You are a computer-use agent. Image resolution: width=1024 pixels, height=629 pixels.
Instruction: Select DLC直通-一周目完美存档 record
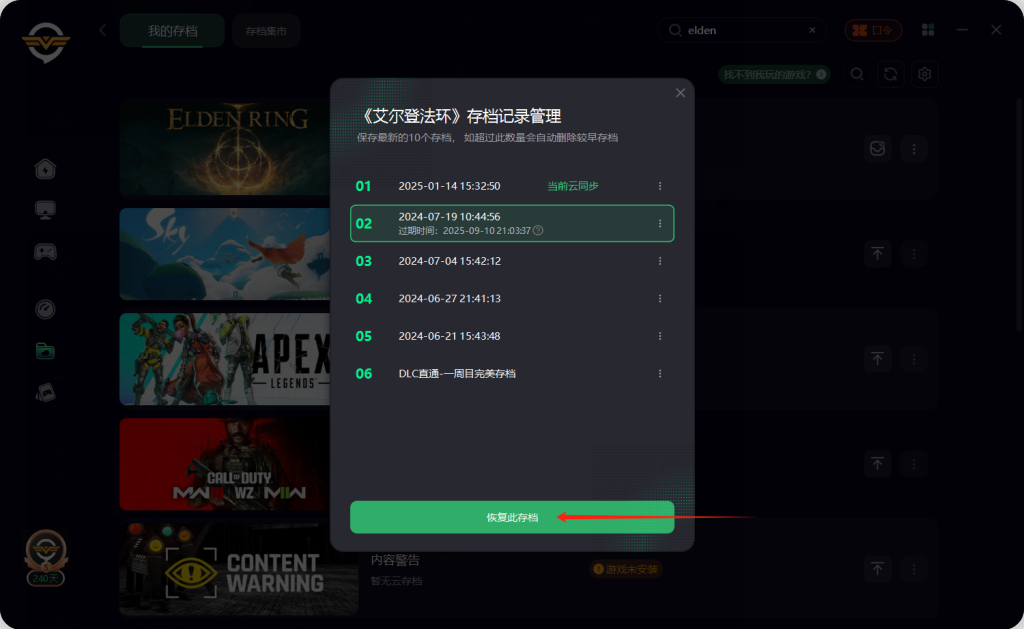[512, 374]
